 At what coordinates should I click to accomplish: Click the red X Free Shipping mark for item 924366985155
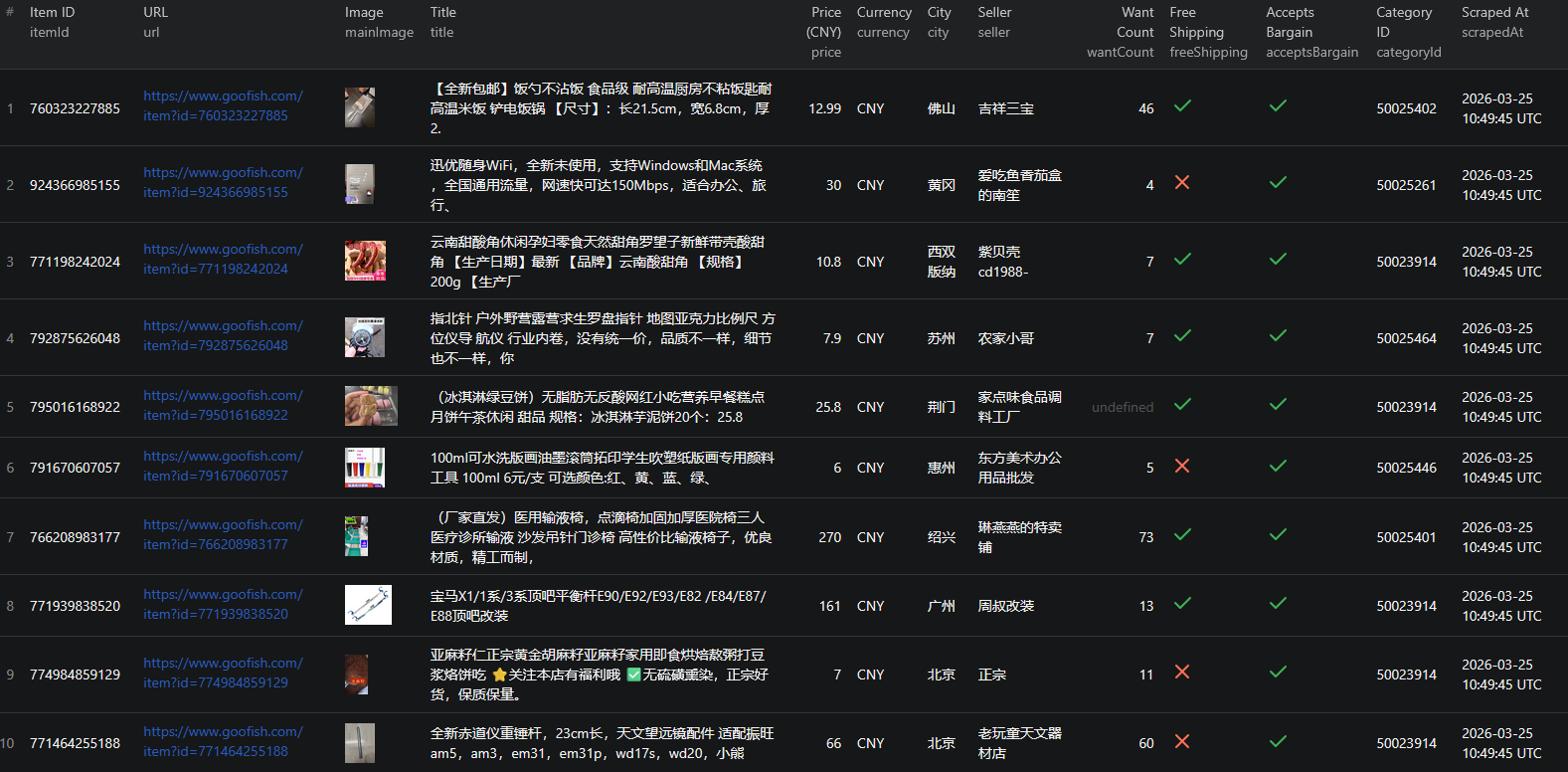point(1182,182)
